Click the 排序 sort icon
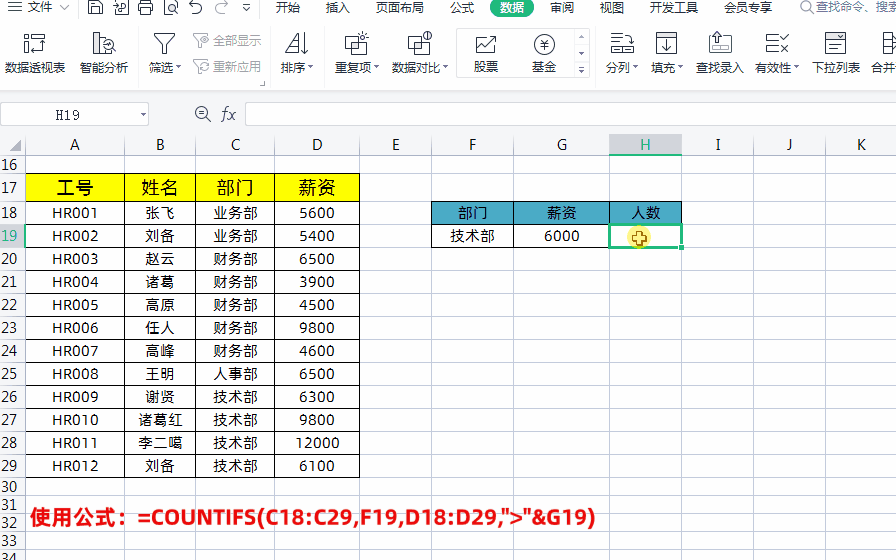This screenshot has height=560, width=896. pos(297,44)
